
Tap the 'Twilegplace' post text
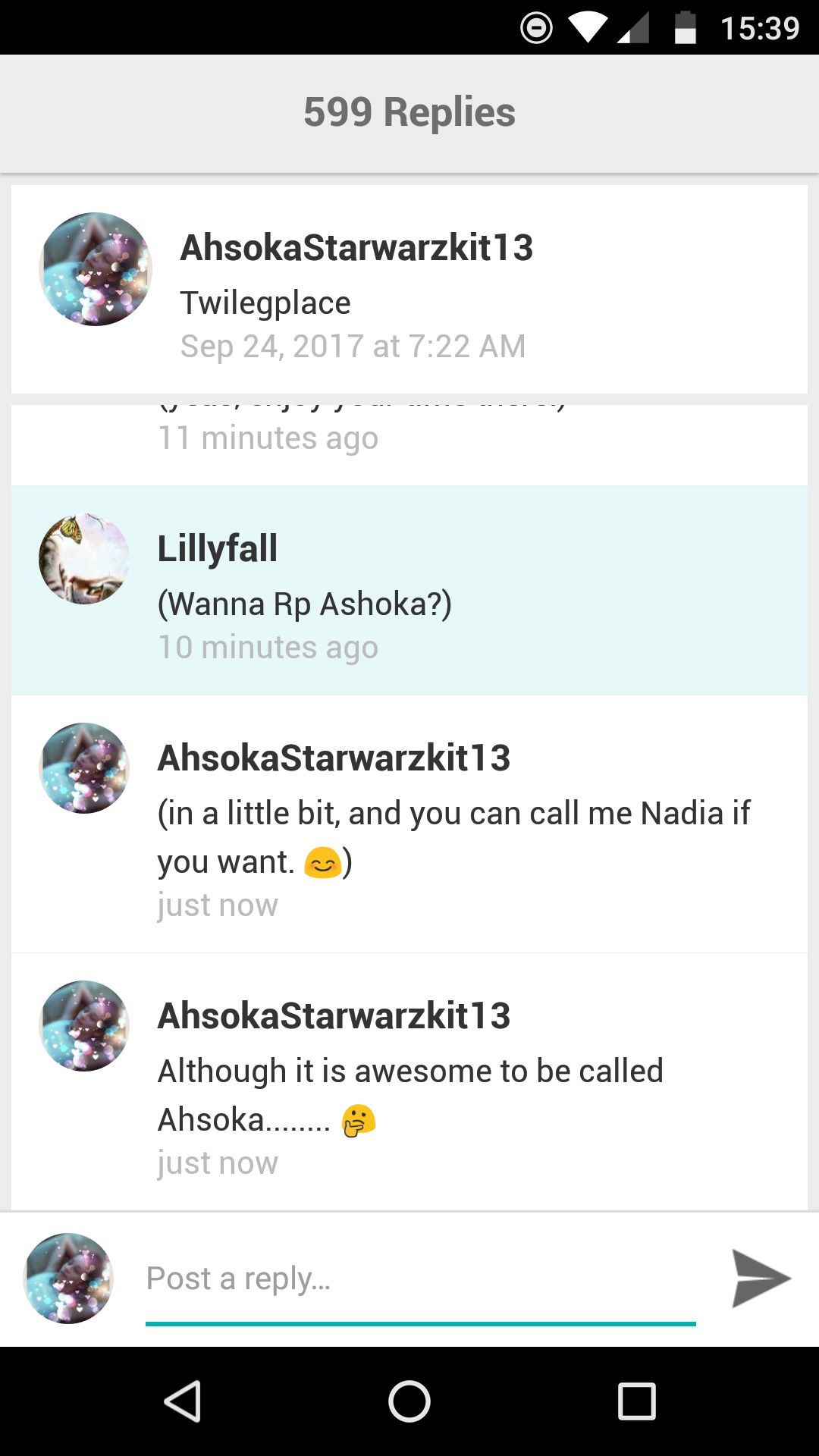click(265, 303)
